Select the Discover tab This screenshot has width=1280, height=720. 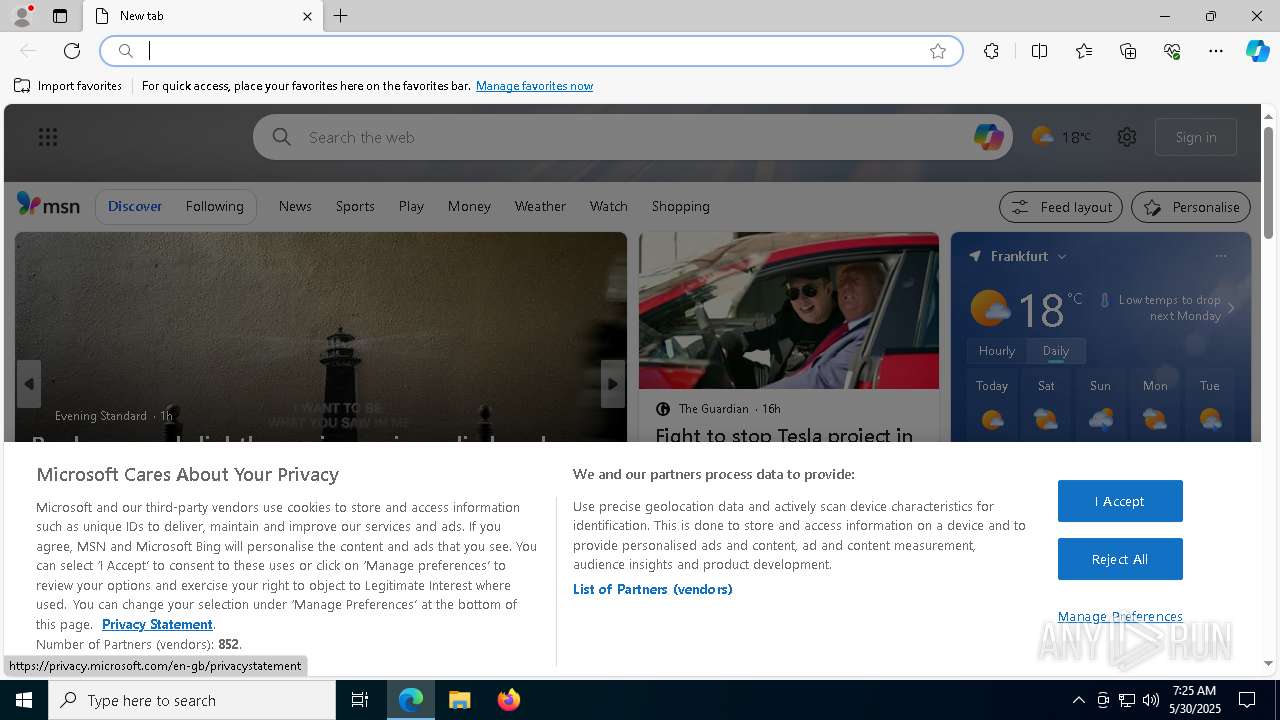[135, 206]
